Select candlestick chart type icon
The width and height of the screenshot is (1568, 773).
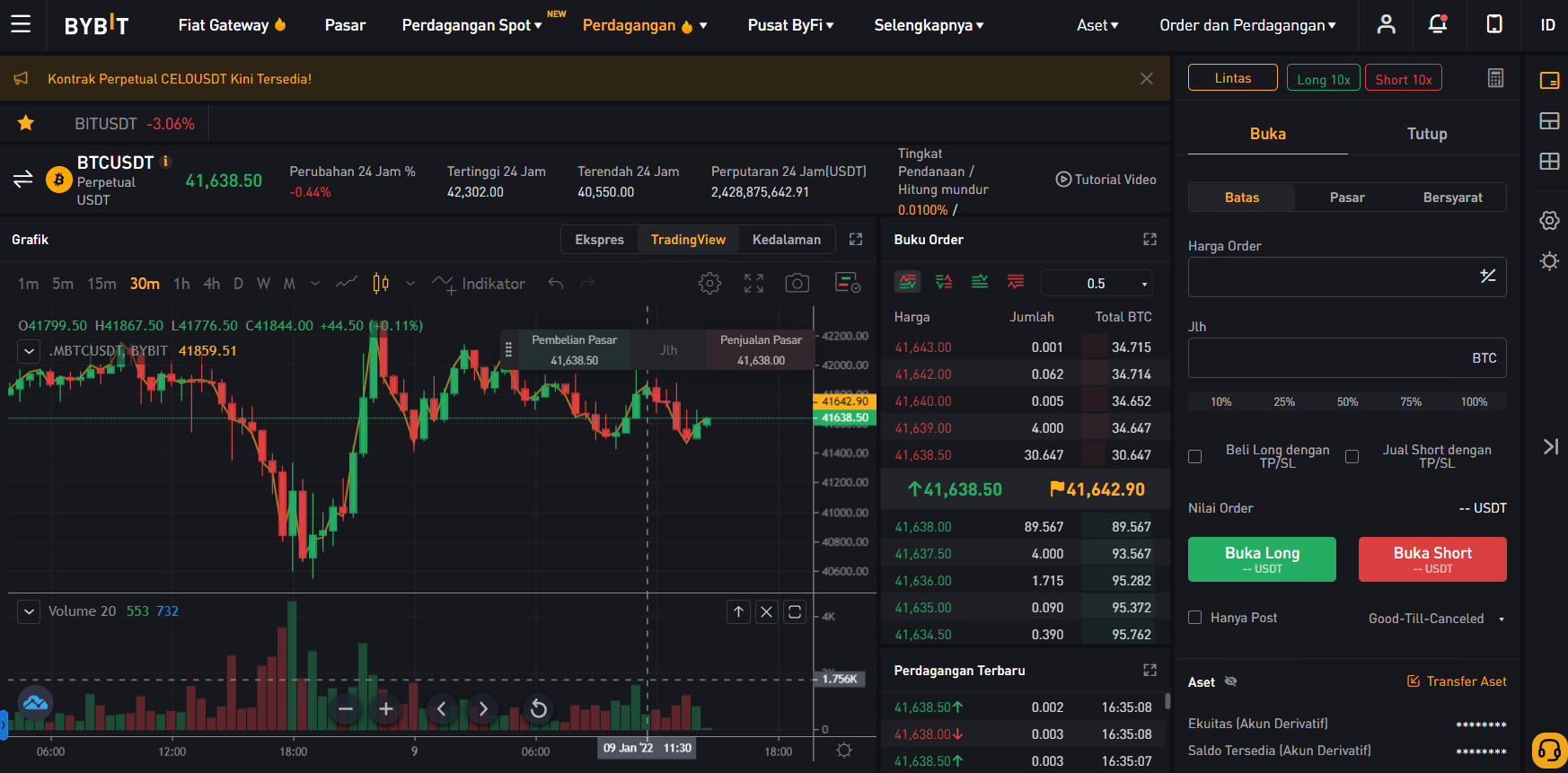(381, 284)
